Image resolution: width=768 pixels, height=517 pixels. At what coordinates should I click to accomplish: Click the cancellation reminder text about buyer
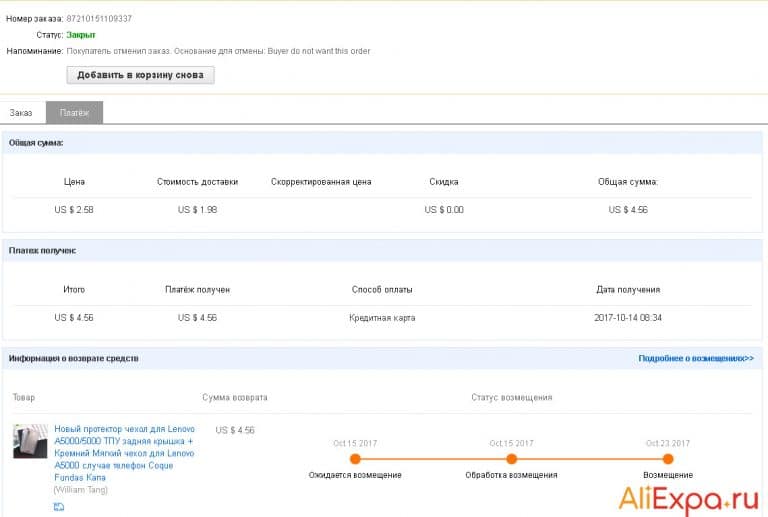[x=218, y=51]
